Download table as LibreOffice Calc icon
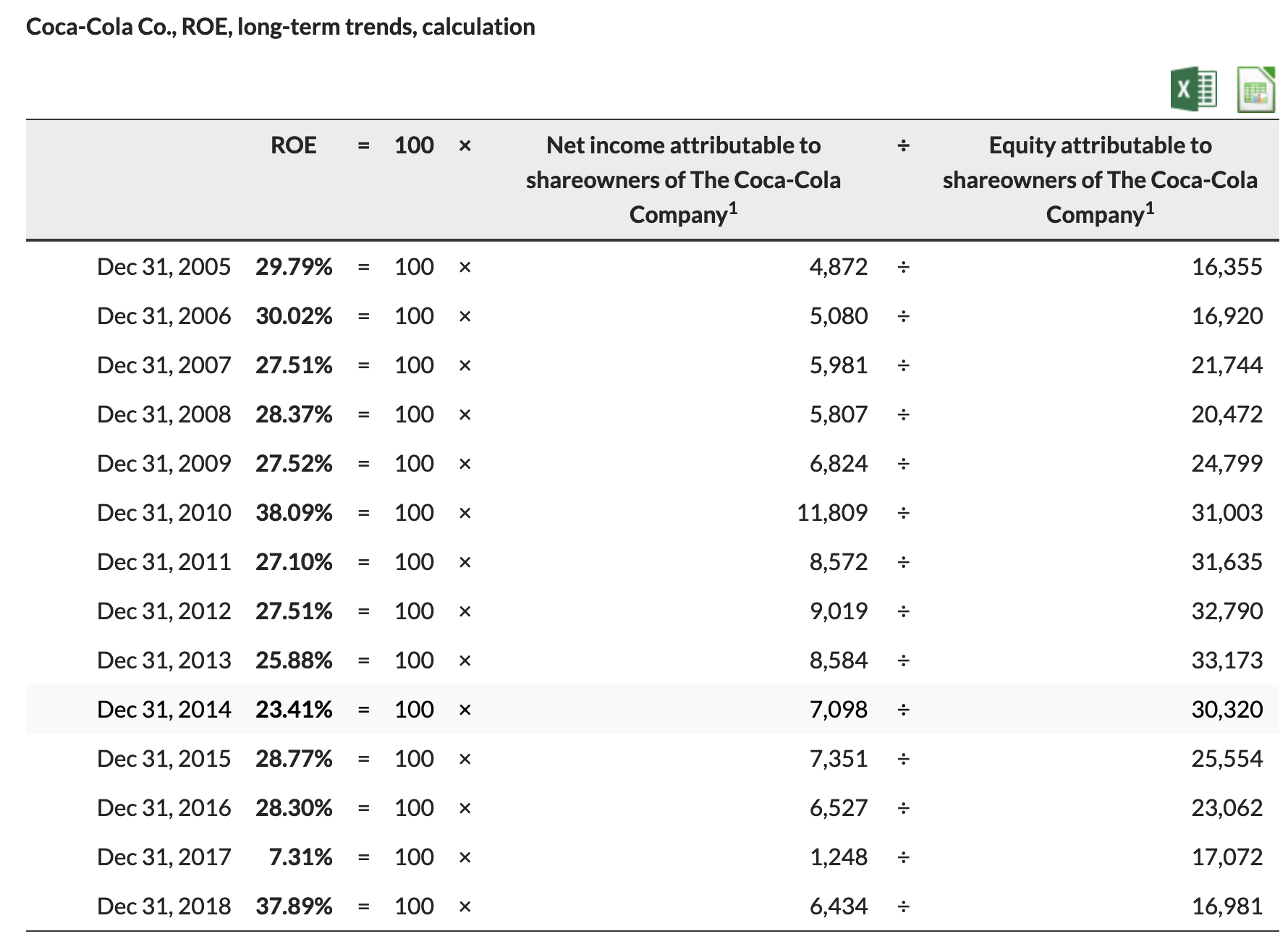Image resolution: width=1288 pixels, height=939 pixels. point(1256,89)
